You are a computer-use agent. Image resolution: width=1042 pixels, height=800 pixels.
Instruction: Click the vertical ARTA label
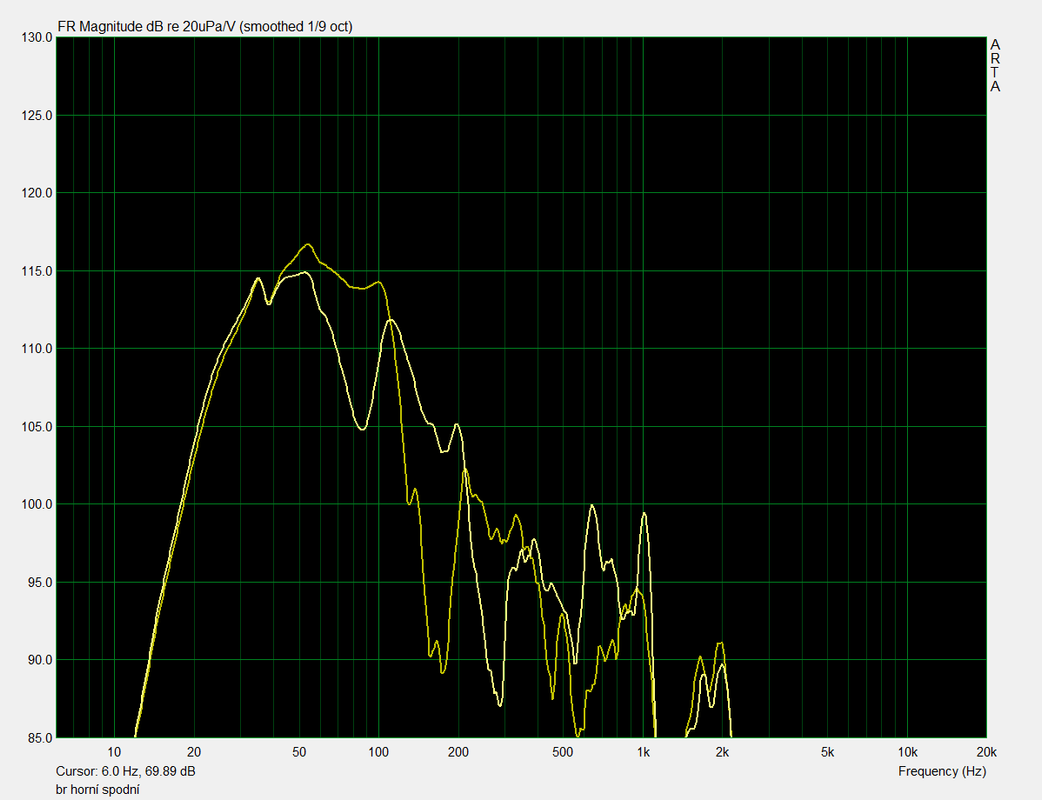point(995,66)
